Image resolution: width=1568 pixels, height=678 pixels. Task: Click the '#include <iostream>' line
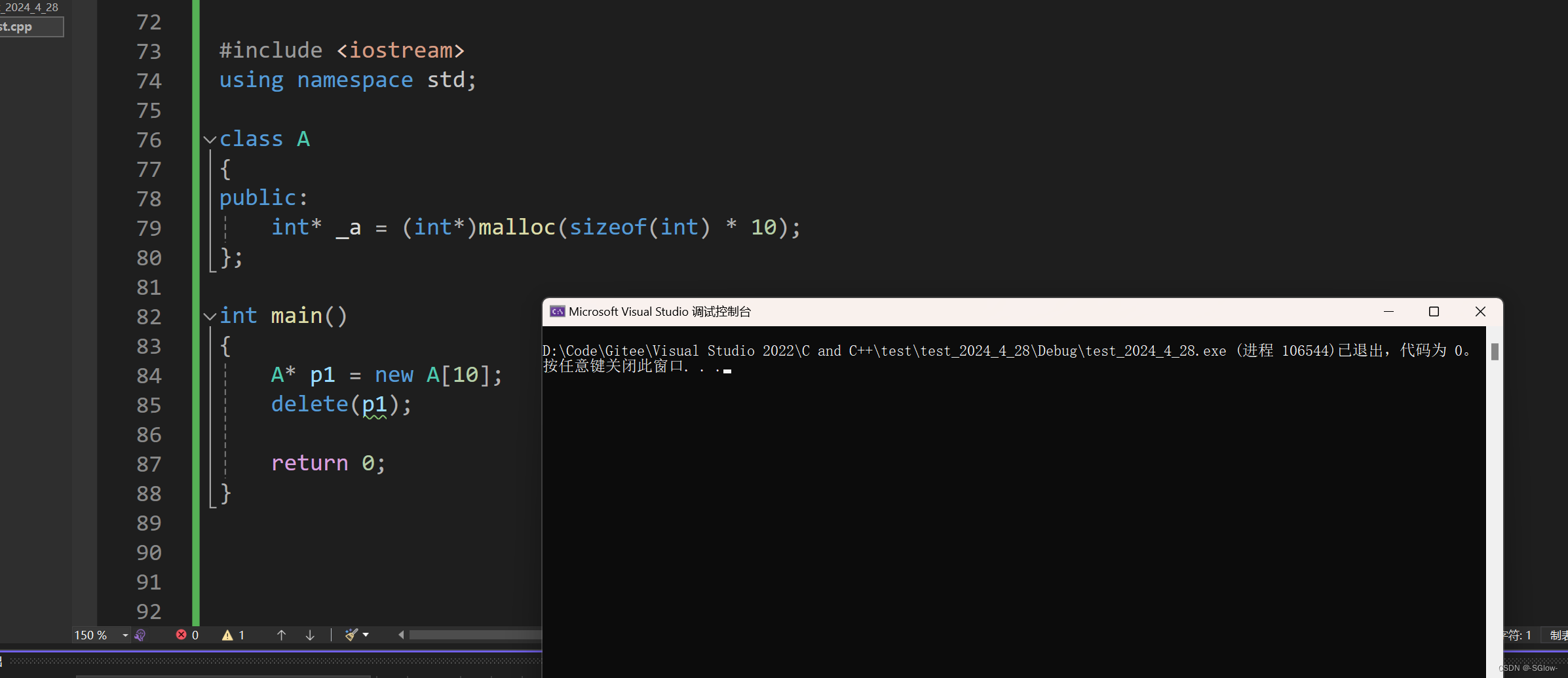[x=342, y=50]
